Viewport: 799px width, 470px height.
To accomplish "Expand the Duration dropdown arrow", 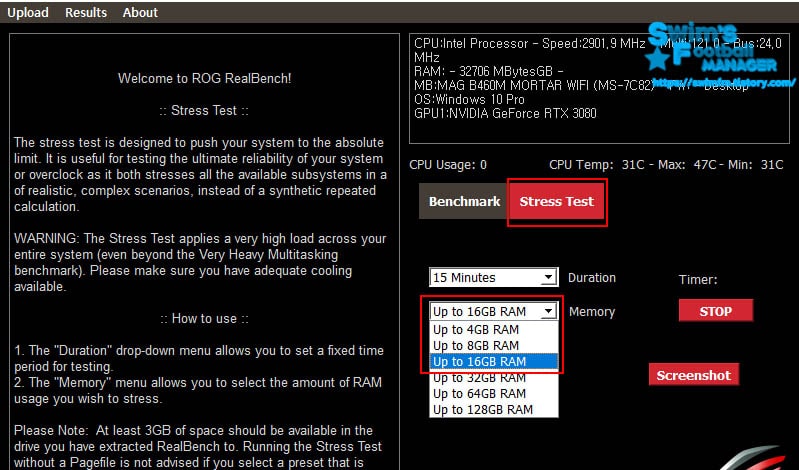I will tap(548, 277).
